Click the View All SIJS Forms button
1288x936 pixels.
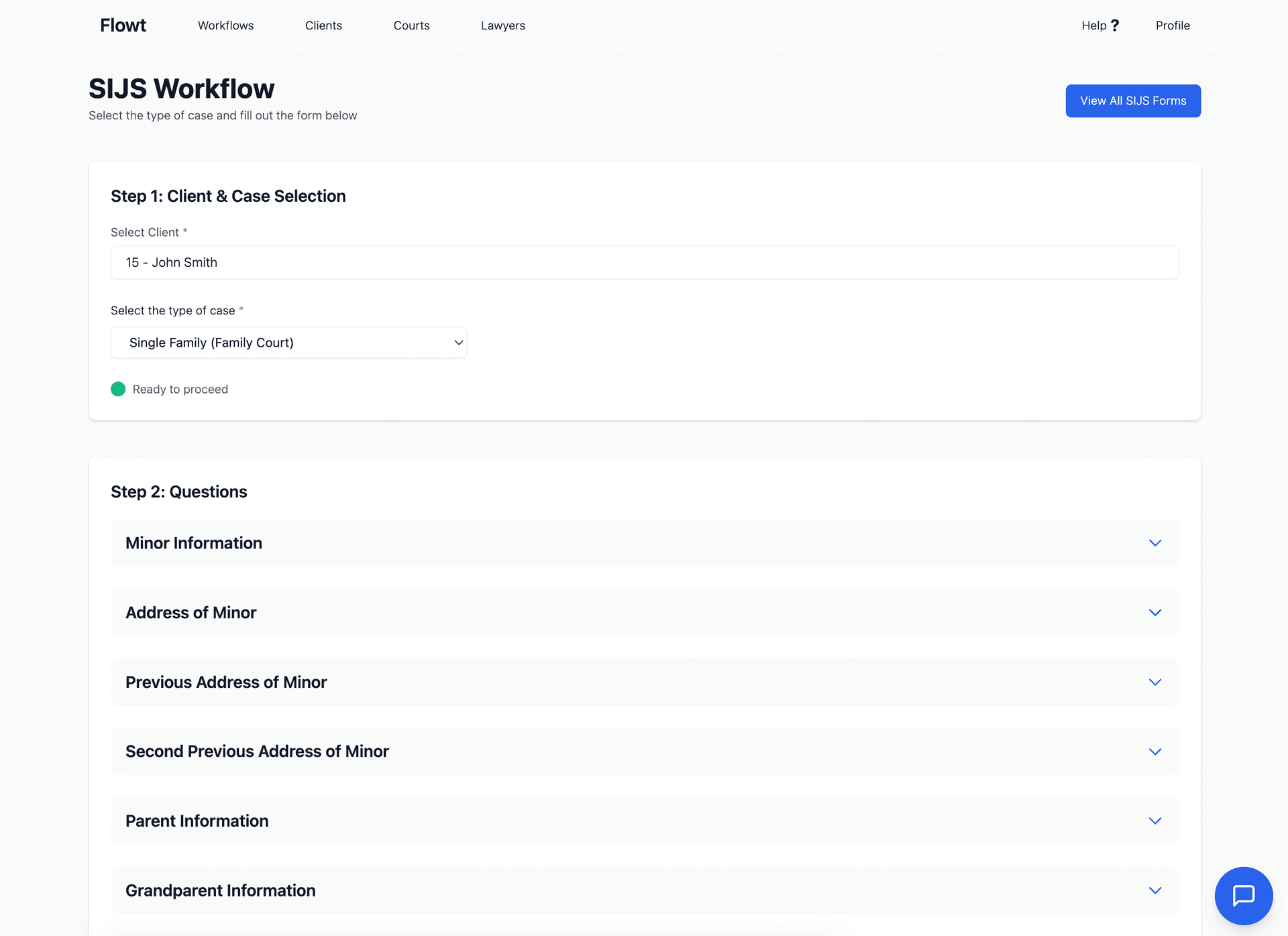[1133, 101]
